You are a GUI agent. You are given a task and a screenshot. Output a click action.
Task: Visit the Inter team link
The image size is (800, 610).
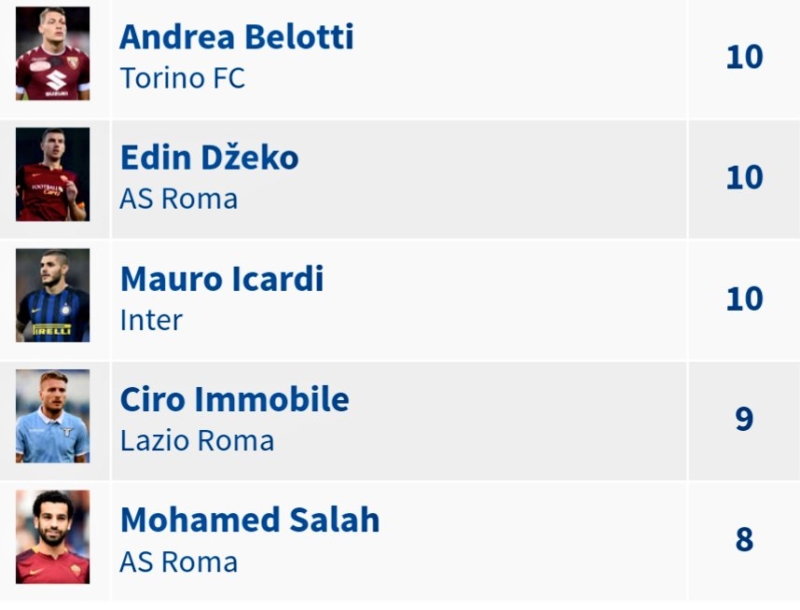(151, 320)
